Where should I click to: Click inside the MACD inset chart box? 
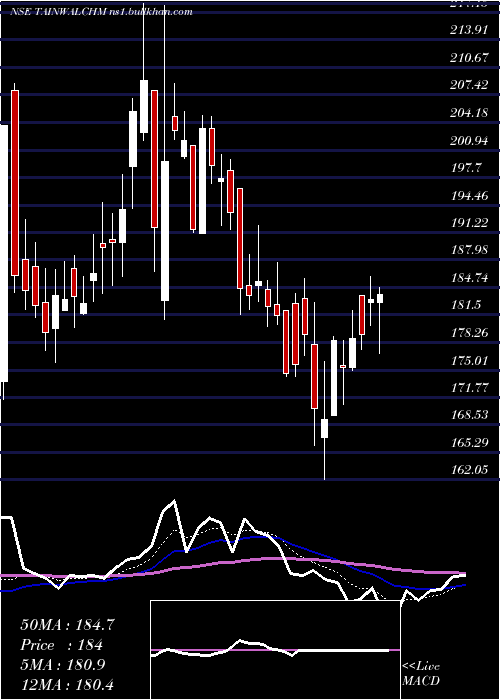(x=275, y=650)
